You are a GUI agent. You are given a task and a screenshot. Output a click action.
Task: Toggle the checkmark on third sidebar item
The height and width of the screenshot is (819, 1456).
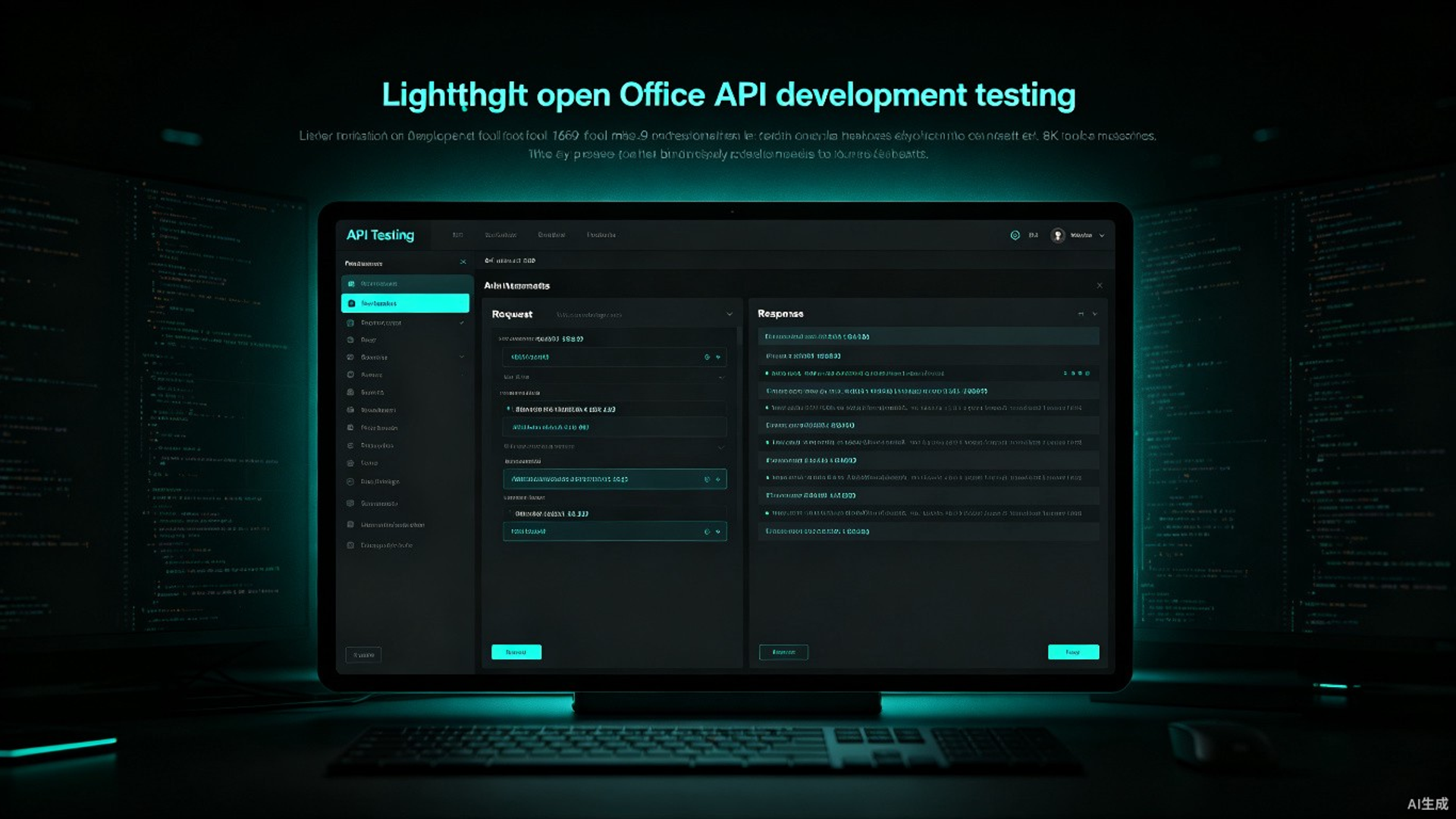pyautogui.click(x=462, y=323)
